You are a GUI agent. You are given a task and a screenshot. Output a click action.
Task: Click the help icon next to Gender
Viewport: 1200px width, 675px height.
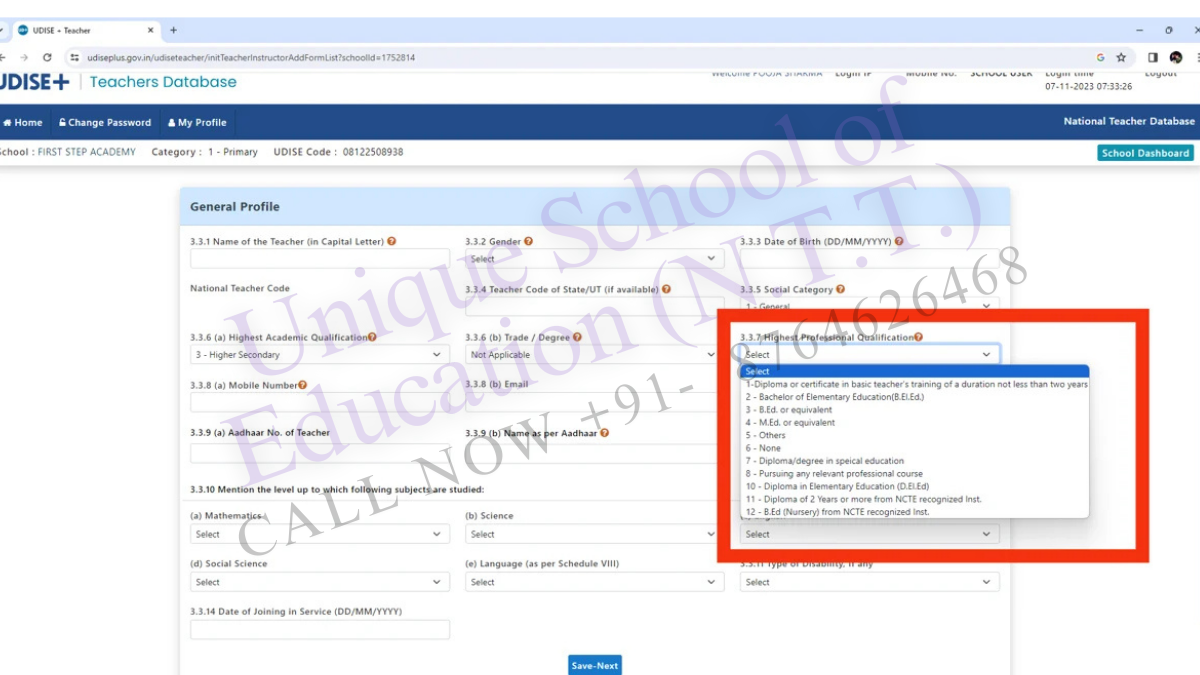pyautogui.click(x=528, y=241)
